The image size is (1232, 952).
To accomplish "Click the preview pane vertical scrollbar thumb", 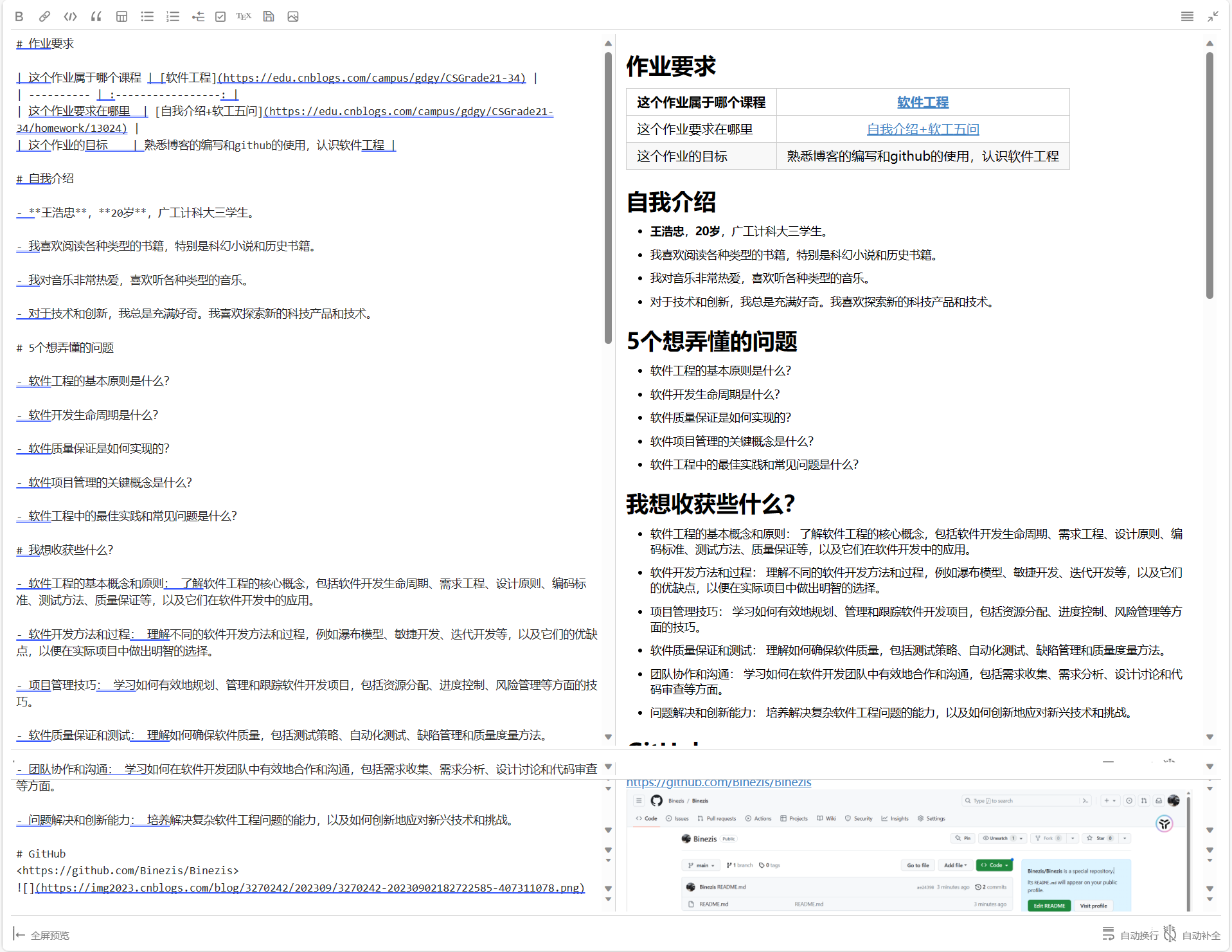I will click(x=1210, y=175).
